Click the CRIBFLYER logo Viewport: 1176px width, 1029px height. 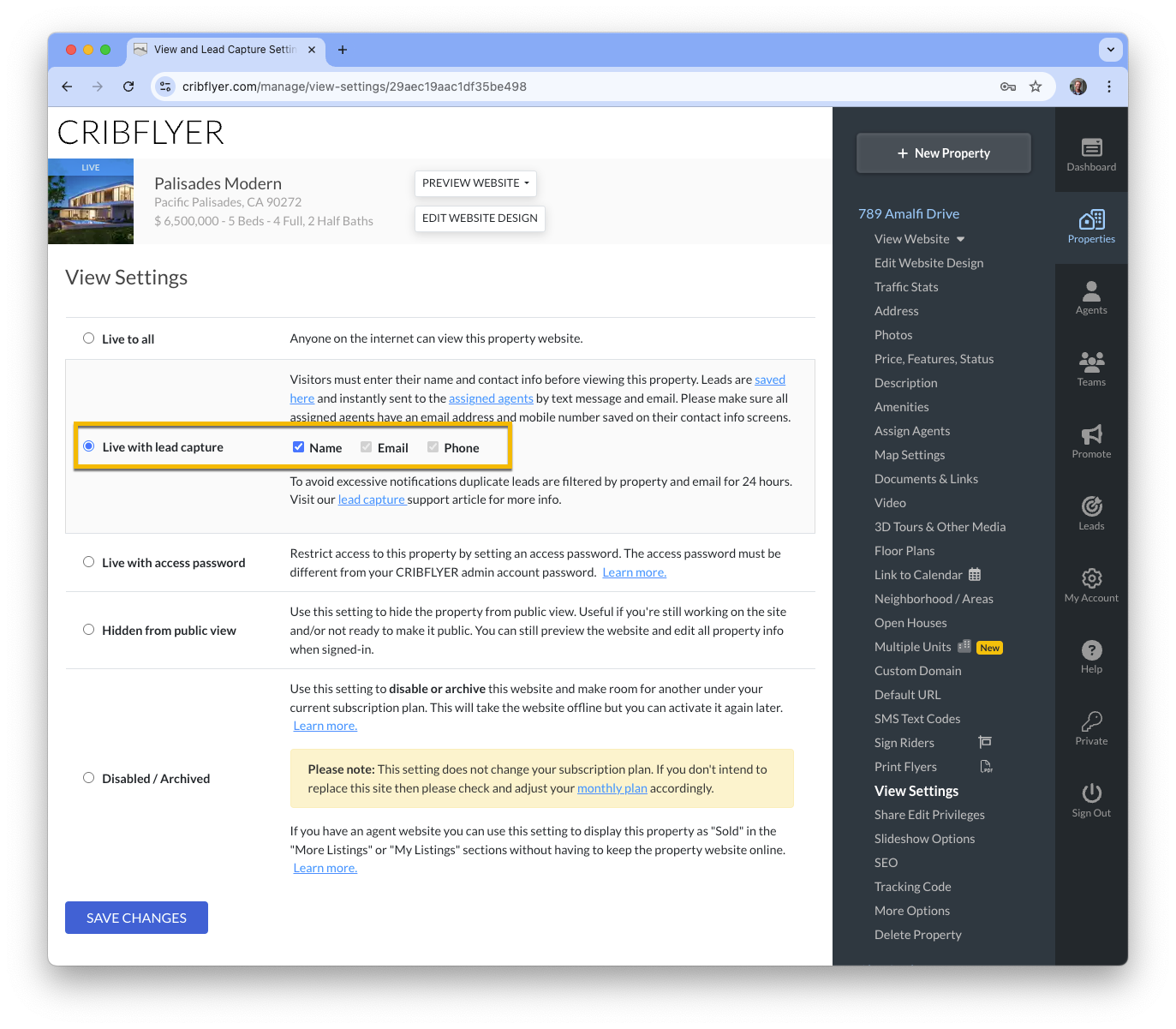(x=140, y=133)
